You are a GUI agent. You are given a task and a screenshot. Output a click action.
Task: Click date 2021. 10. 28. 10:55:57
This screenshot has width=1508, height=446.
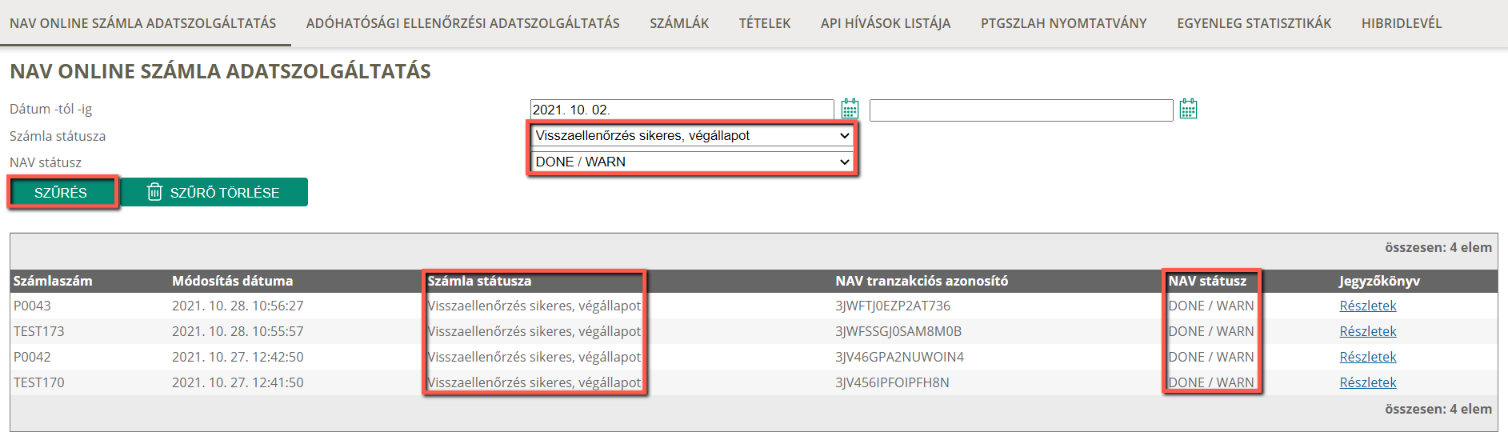[x=237, y=331]
